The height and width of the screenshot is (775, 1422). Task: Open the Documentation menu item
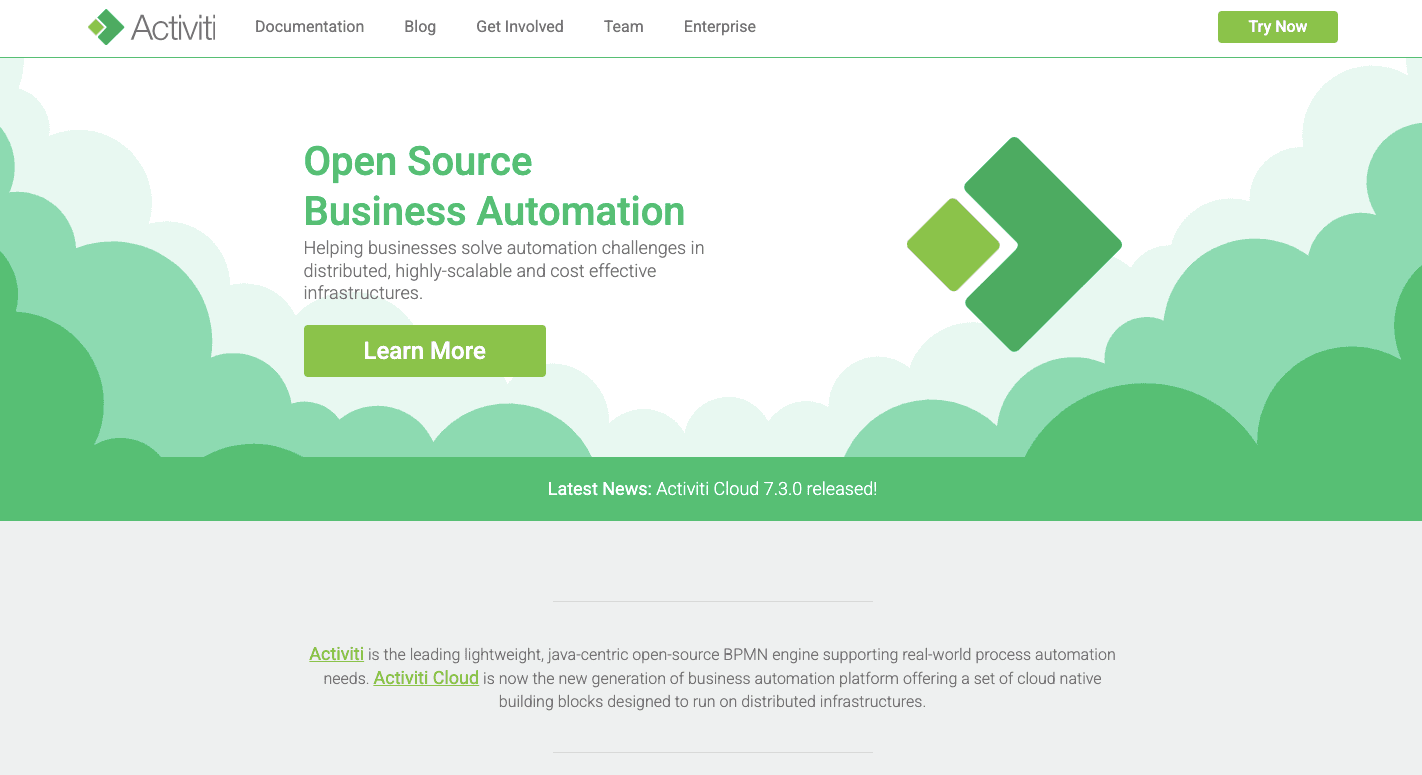309,27
